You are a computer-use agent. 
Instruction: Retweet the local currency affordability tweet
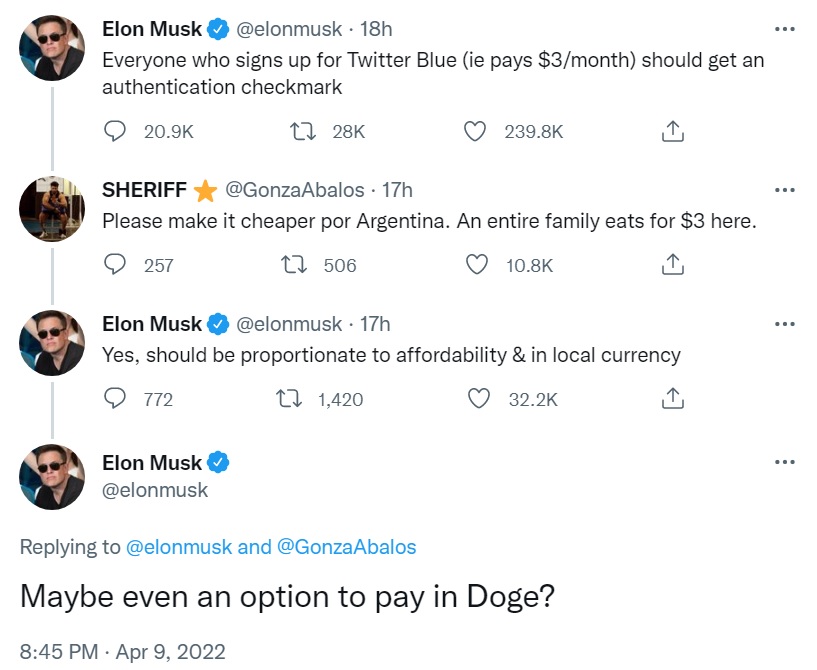(x=289, y=398)
